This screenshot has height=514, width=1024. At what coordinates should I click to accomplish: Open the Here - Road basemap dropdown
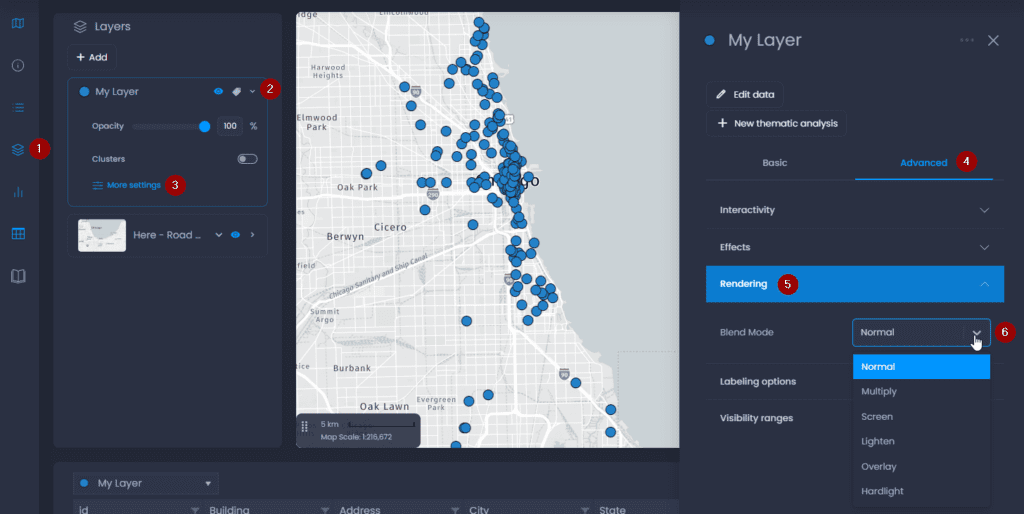pyautogui.click(x=219, y=235)
